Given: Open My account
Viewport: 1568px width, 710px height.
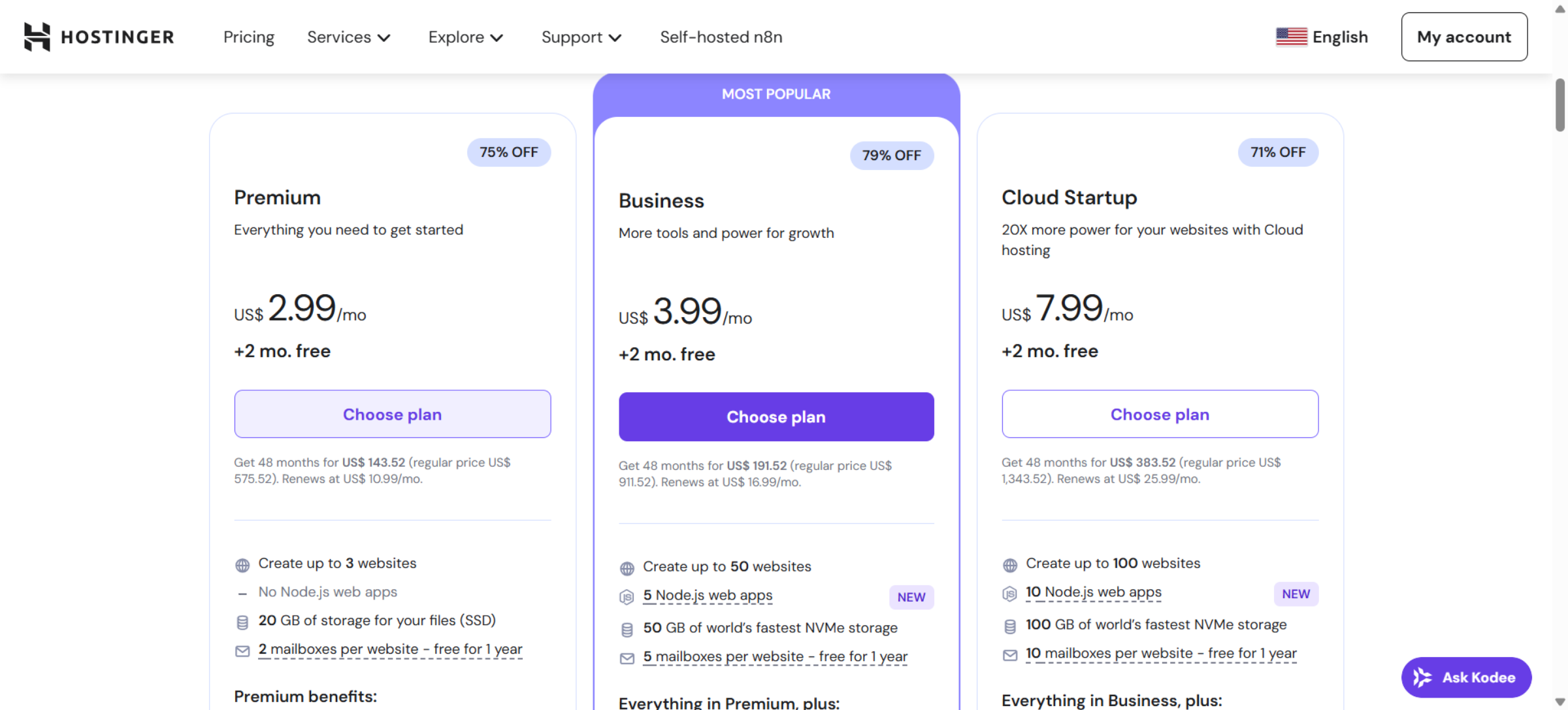Looking at the screenshot, I should pos(1464,37).
